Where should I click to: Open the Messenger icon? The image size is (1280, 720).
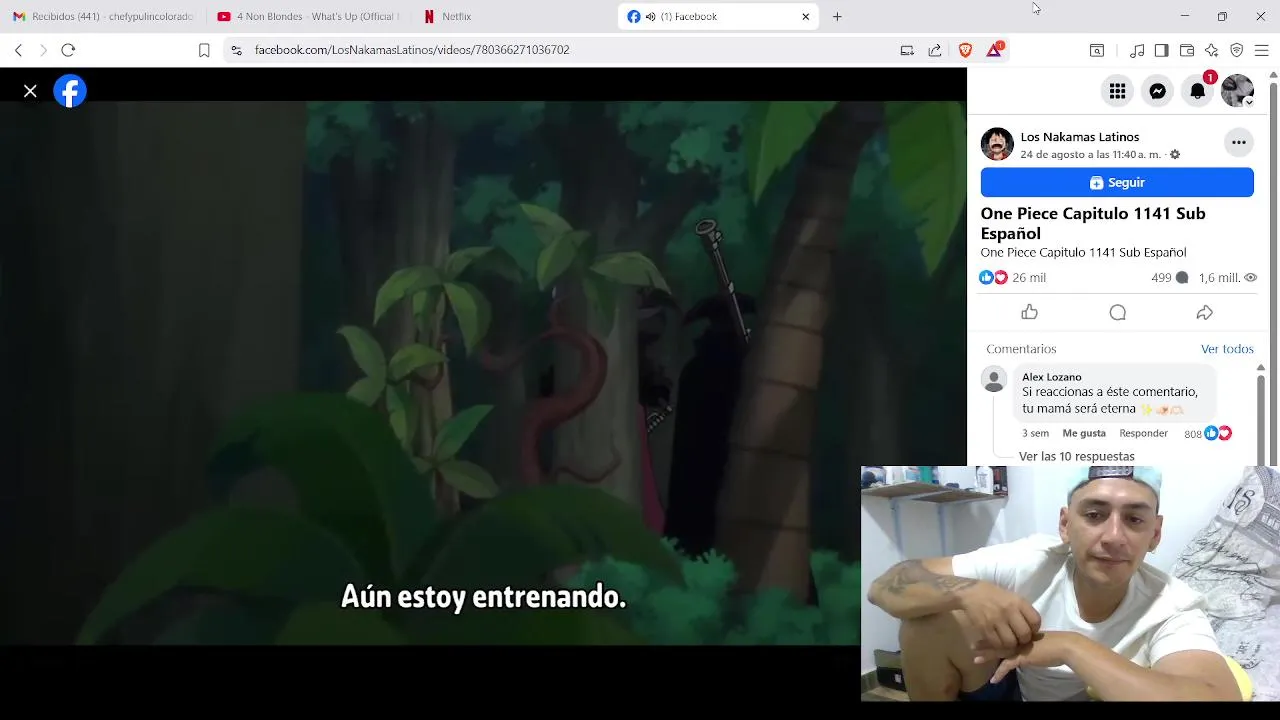pyautogui.click(x=1157, y=91)
